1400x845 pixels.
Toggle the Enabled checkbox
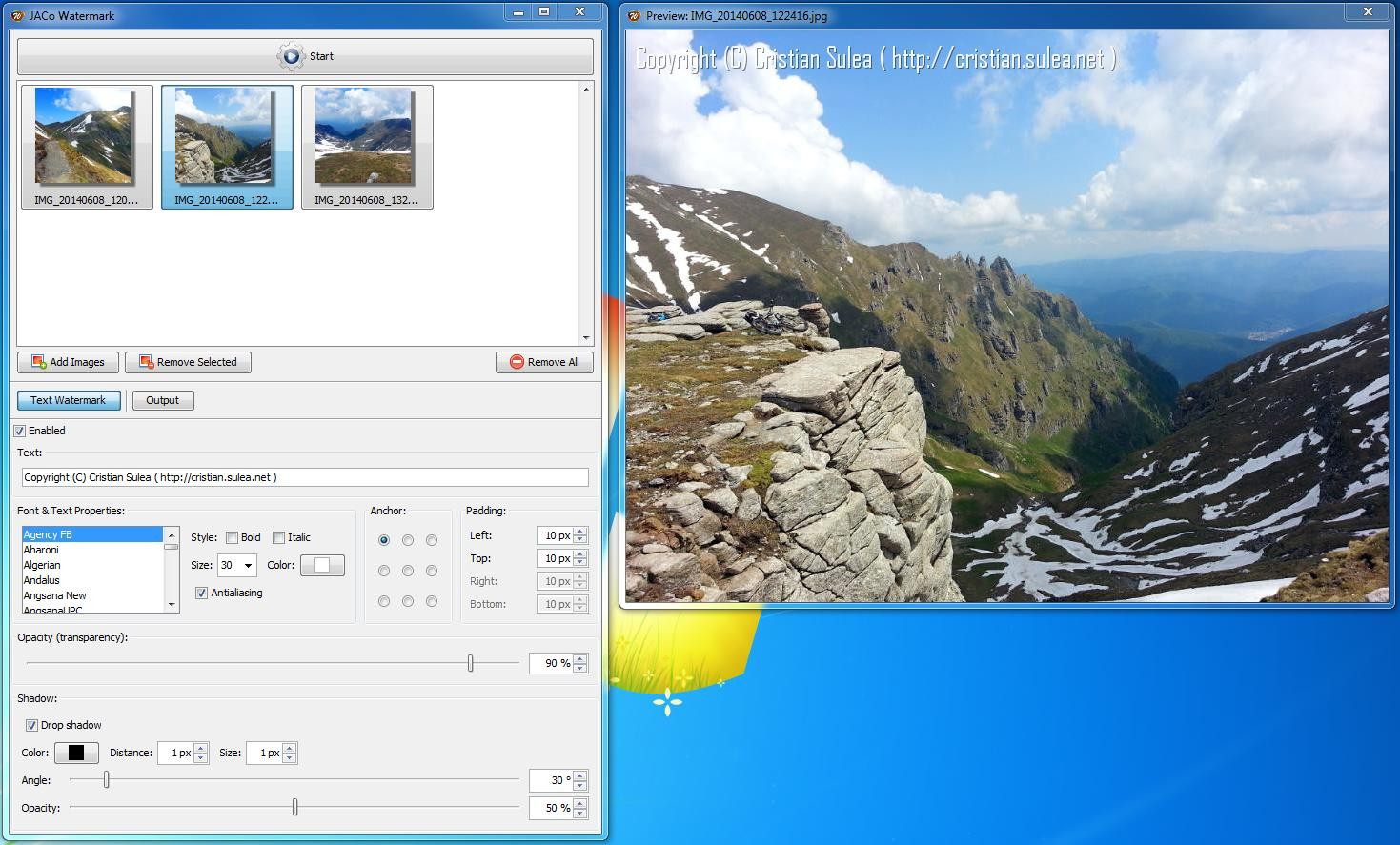[x=19, y=431]
